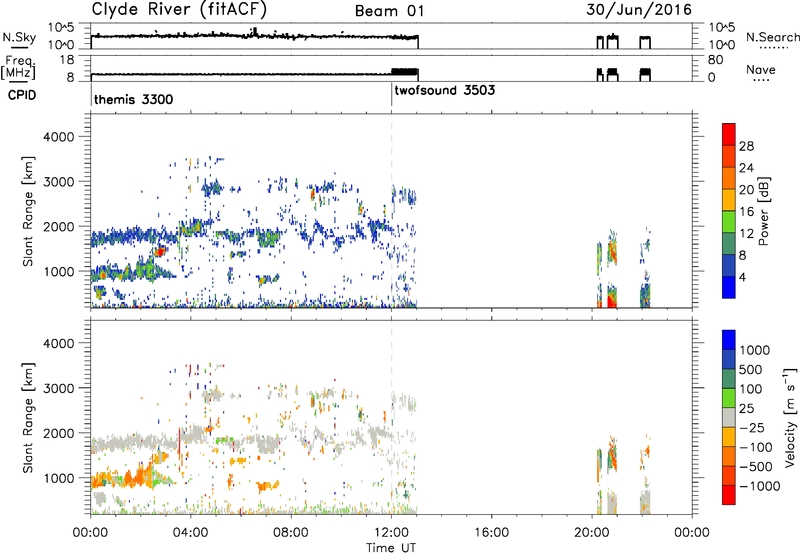Click the 'CPID' row label
This screenshot has width=800, height=554.
(x=22, y=95)
